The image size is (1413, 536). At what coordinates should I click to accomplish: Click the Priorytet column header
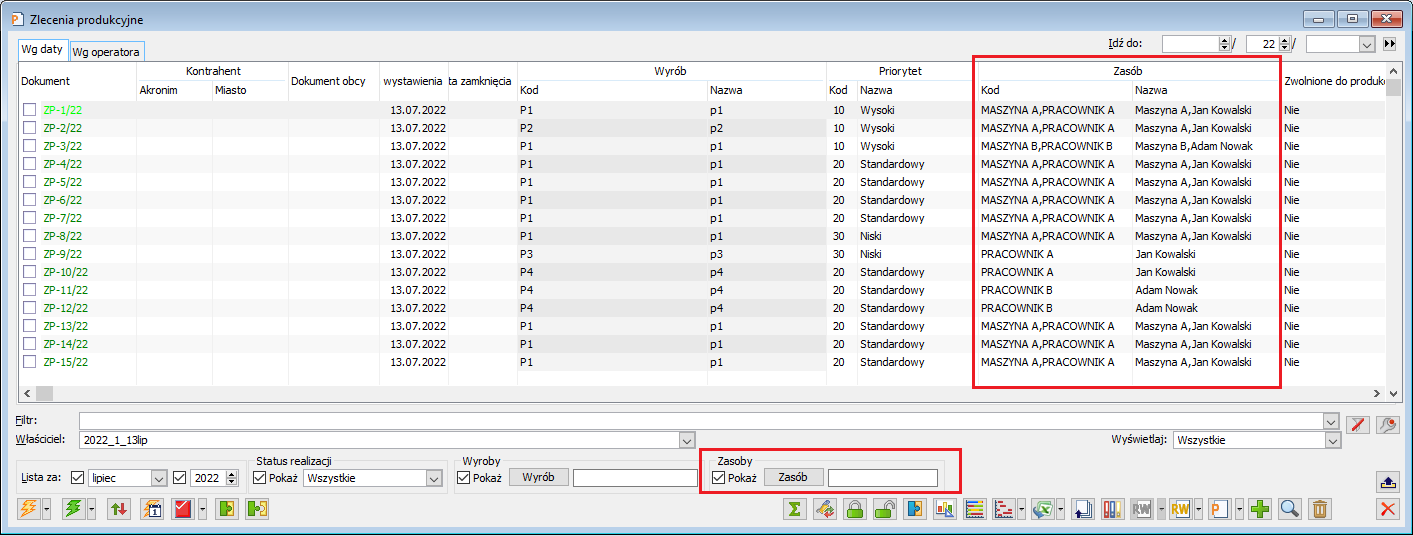(x=900, y=71)
